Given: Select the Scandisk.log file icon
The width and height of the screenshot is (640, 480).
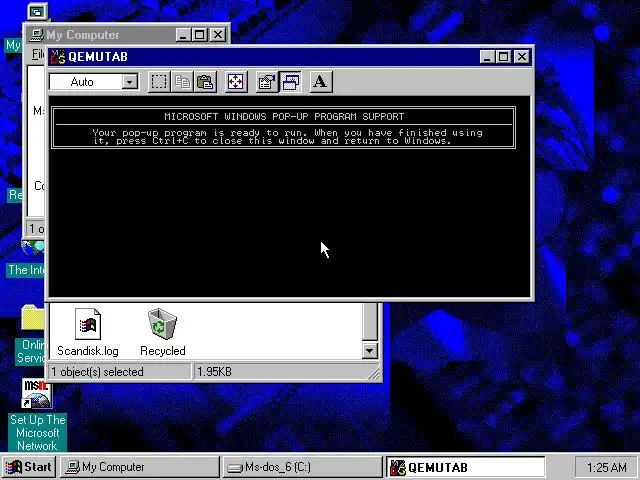Looking at the screenshot, I should click(x=88, y=324).
